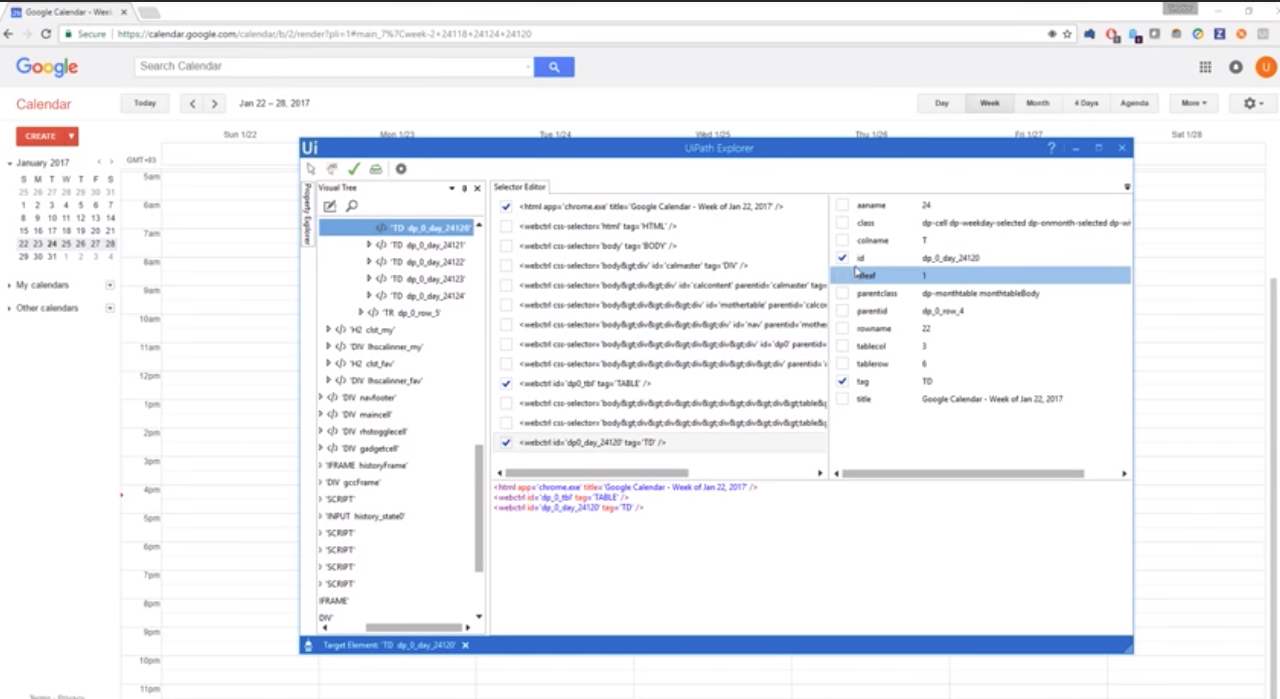Viewport: 1280px width, 699px height.
Task: Switch calendar to Agenda view
Action: click(x=1134, y=103)
